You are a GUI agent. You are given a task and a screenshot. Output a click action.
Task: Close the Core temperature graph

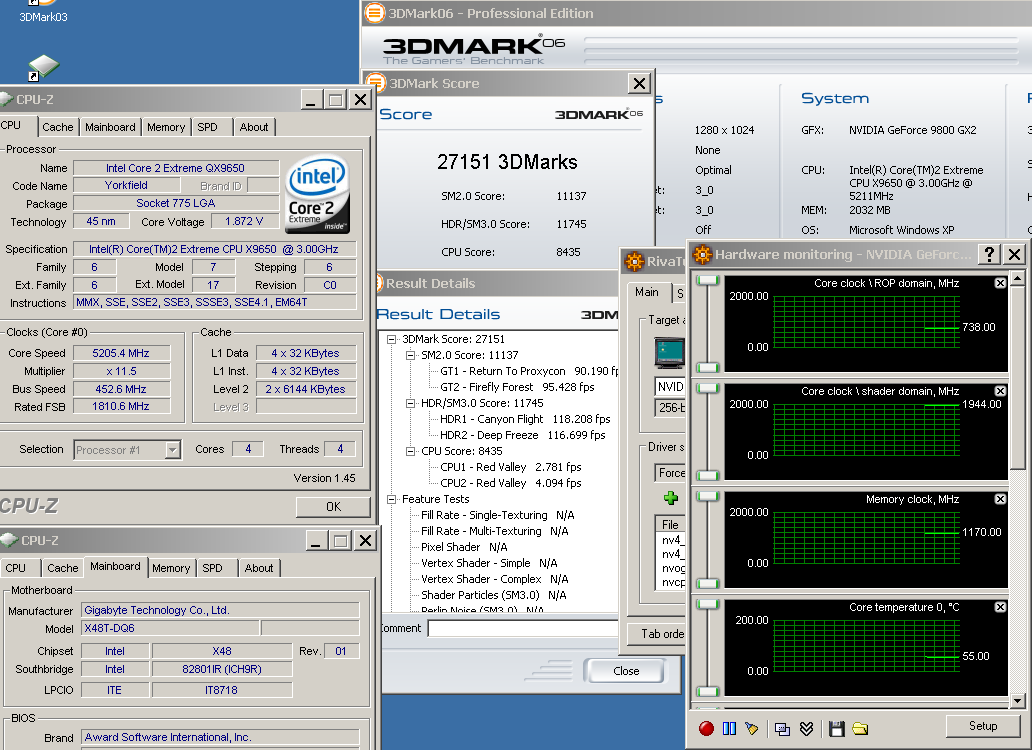pos(1000,607)
